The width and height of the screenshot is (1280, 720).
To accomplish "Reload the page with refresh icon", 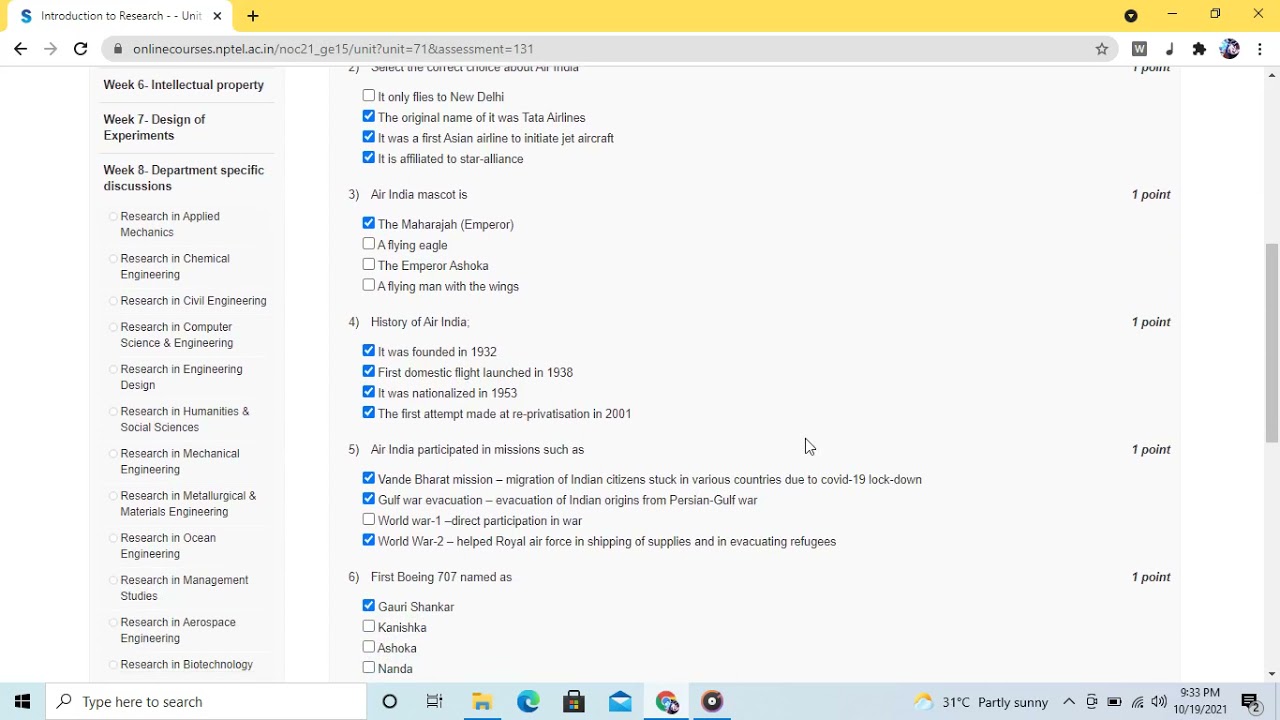I will (81, 48).
